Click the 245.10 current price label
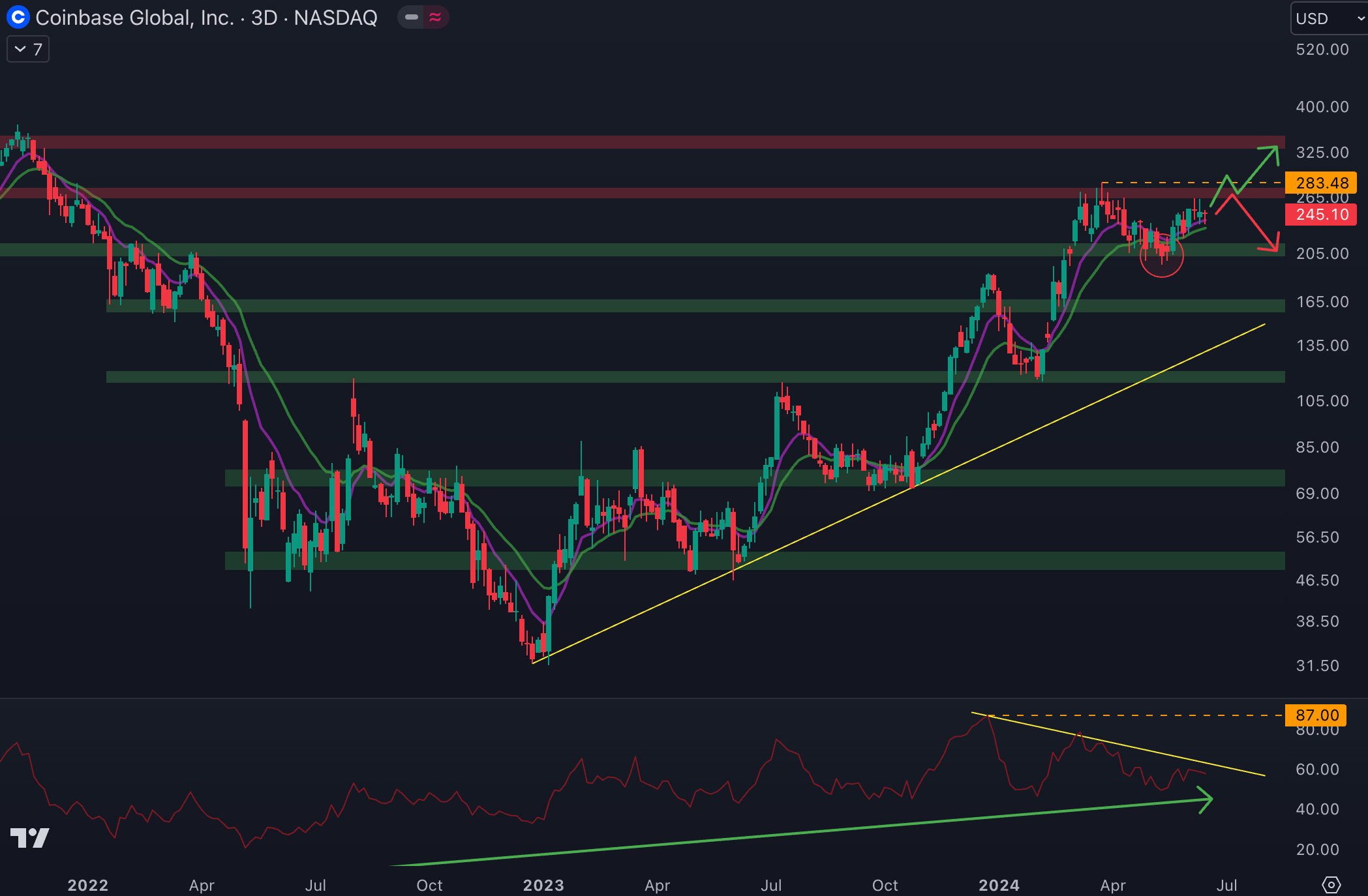This screenshot has width=1368, height=896. 1320,215
